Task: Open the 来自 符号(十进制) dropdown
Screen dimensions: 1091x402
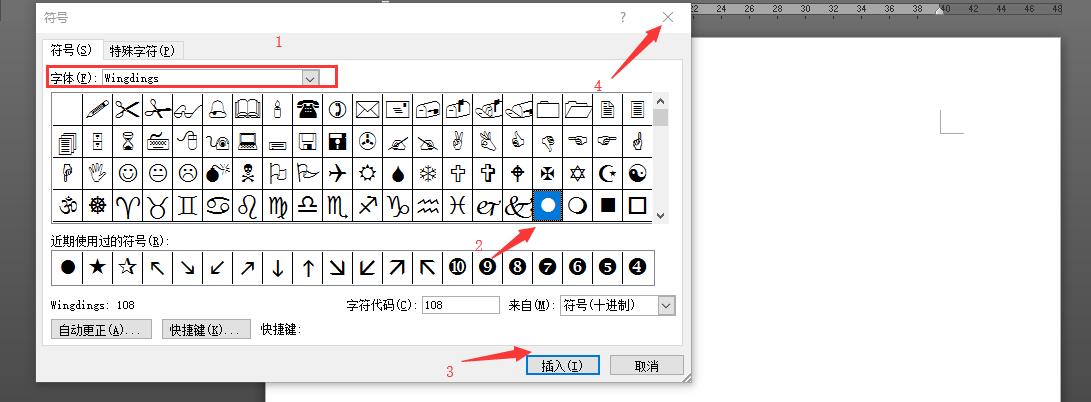Action: (x=667, y=305)
